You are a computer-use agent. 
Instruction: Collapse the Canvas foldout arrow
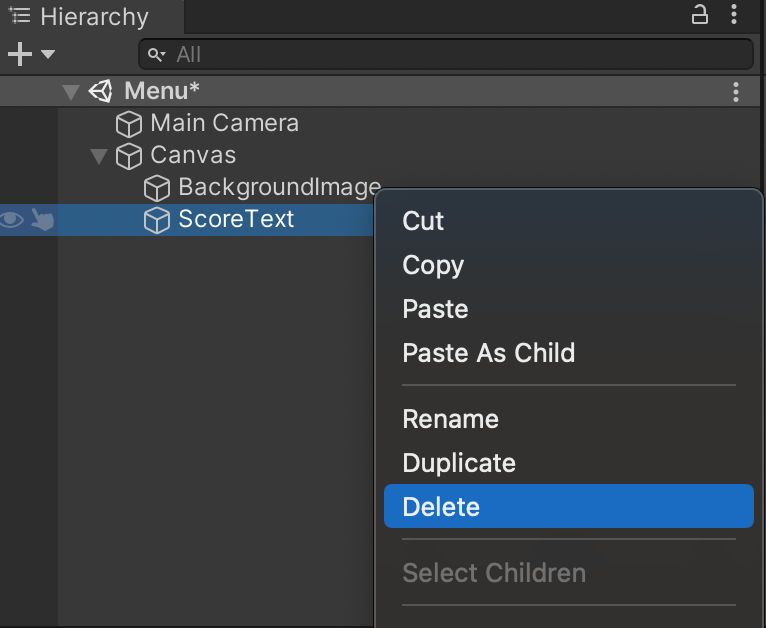tap(98, 156)
